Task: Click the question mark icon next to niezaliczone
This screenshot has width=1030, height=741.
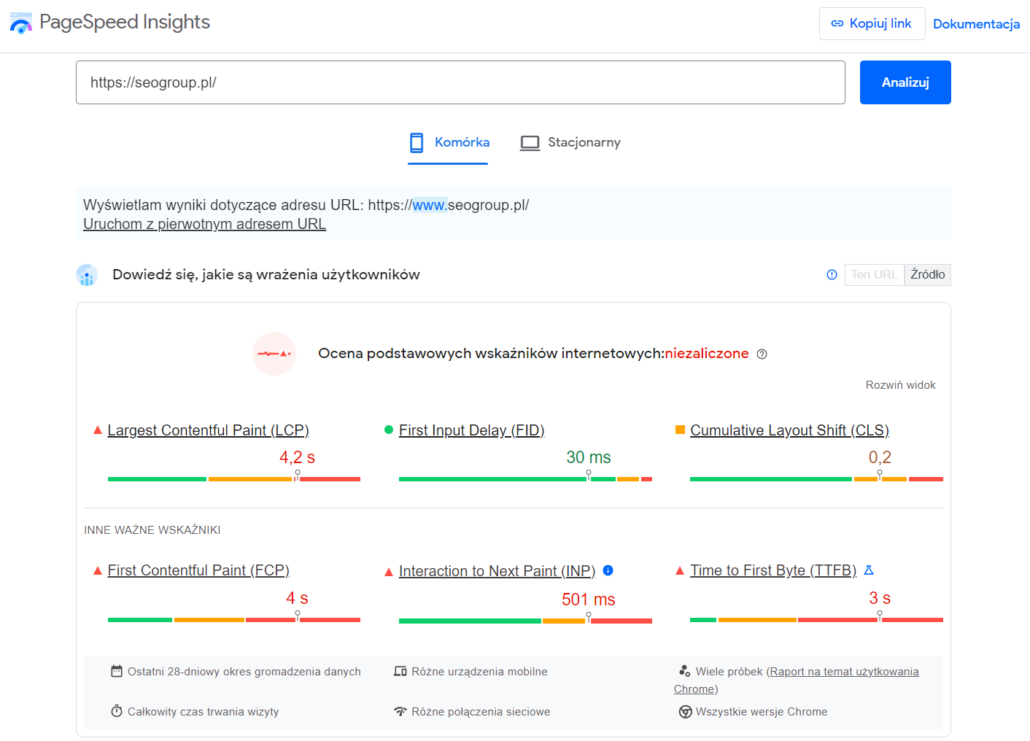Action: pyautogui.click(x=762, y=354)
